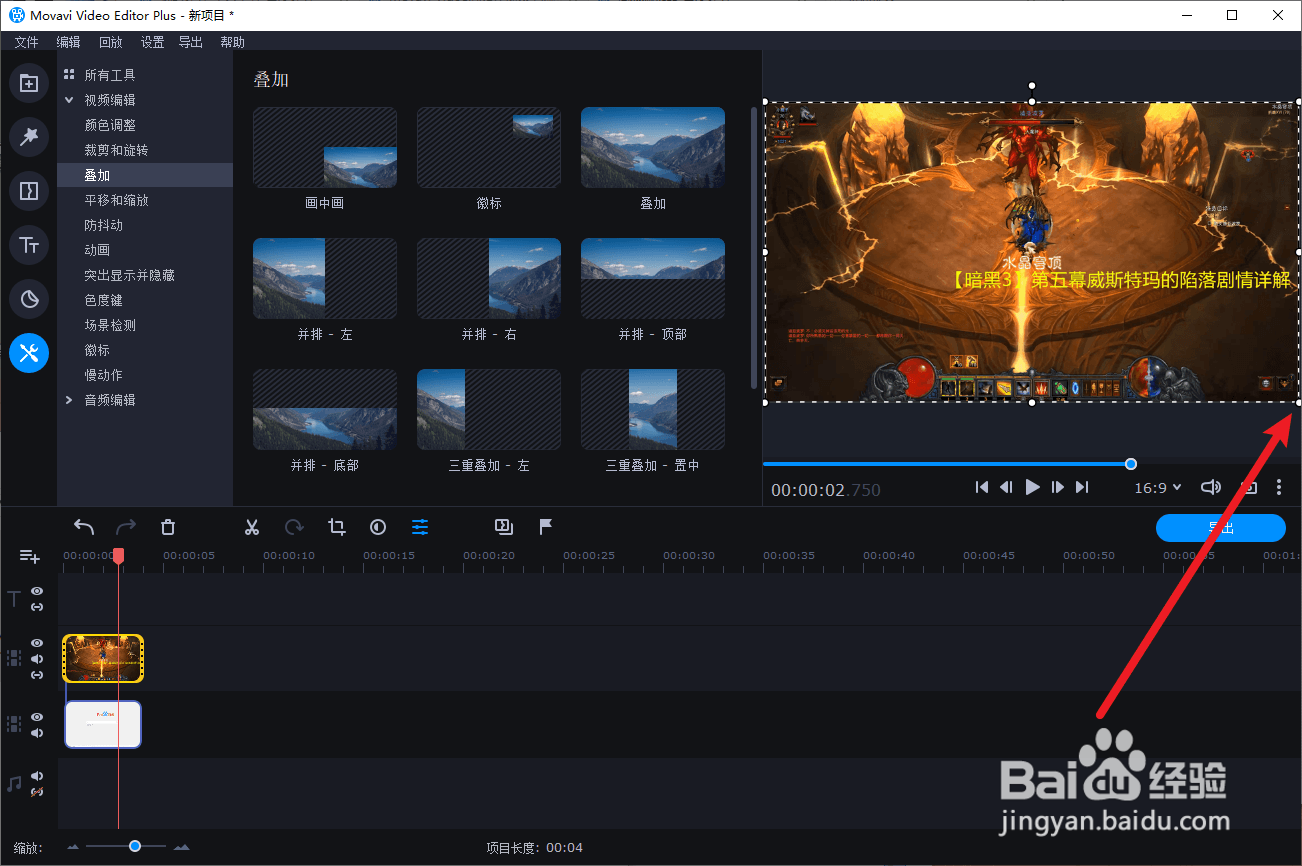Open the 16:9 aspect ratio dropdown
Viewport: 1302px width, 866px height.
point(1158,488)
